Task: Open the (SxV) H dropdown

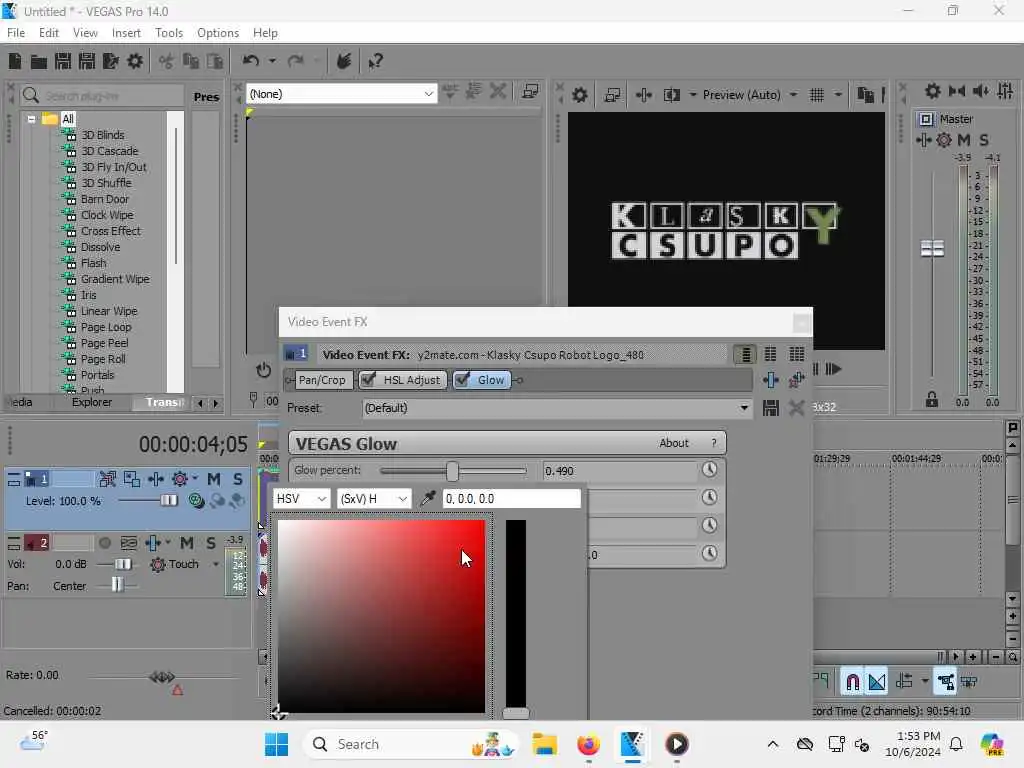Action: (x=374, y=499)
